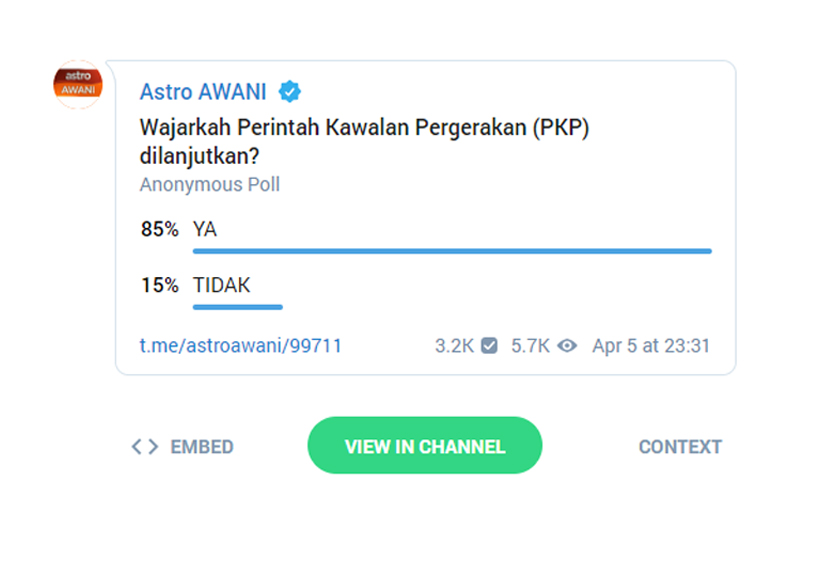The height and width of the screenshot is (575, 840).
Task: Click the 3.2K vote count
Action: point(454,346)
